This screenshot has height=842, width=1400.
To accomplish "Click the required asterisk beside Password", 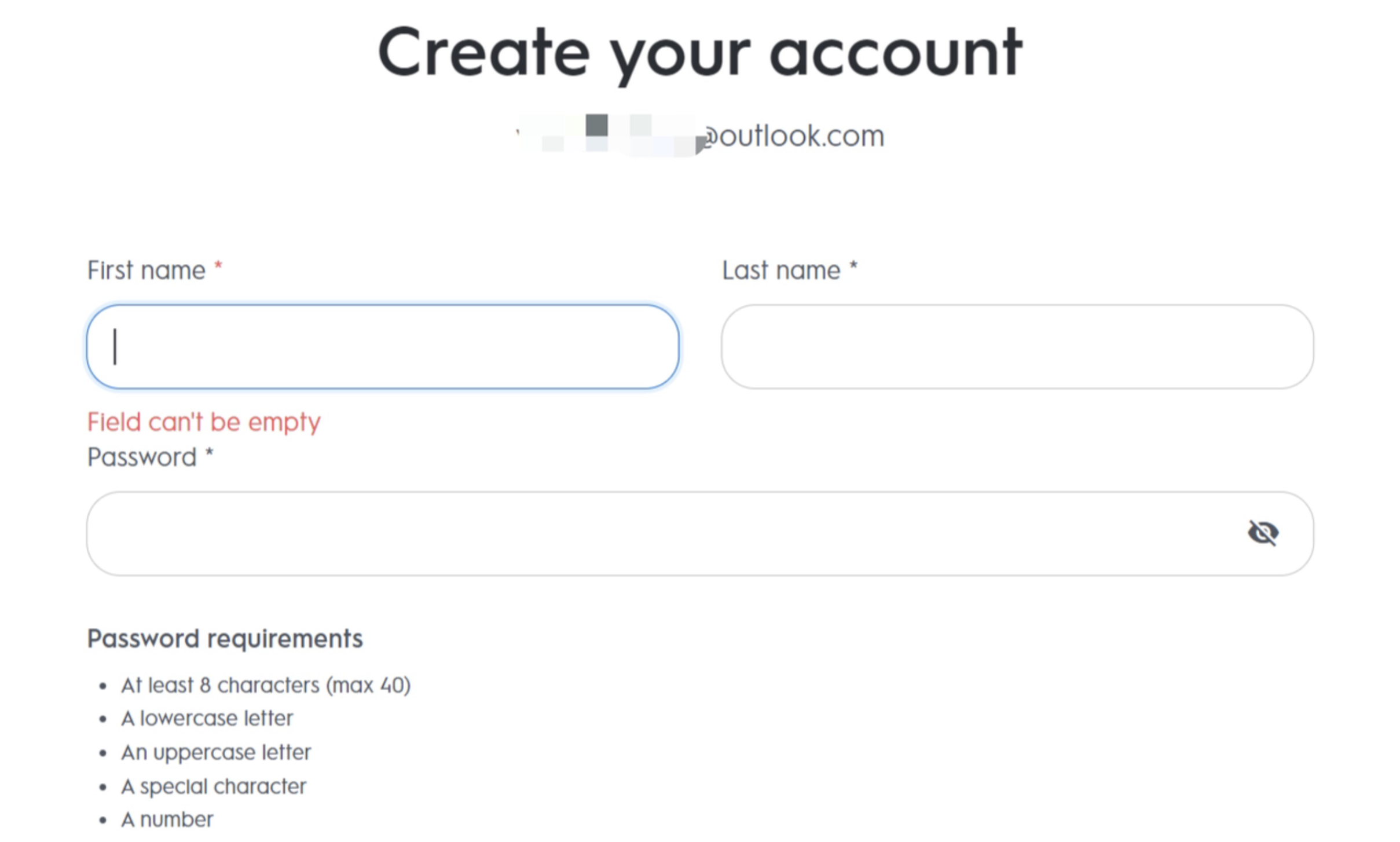I will point(210,455).
